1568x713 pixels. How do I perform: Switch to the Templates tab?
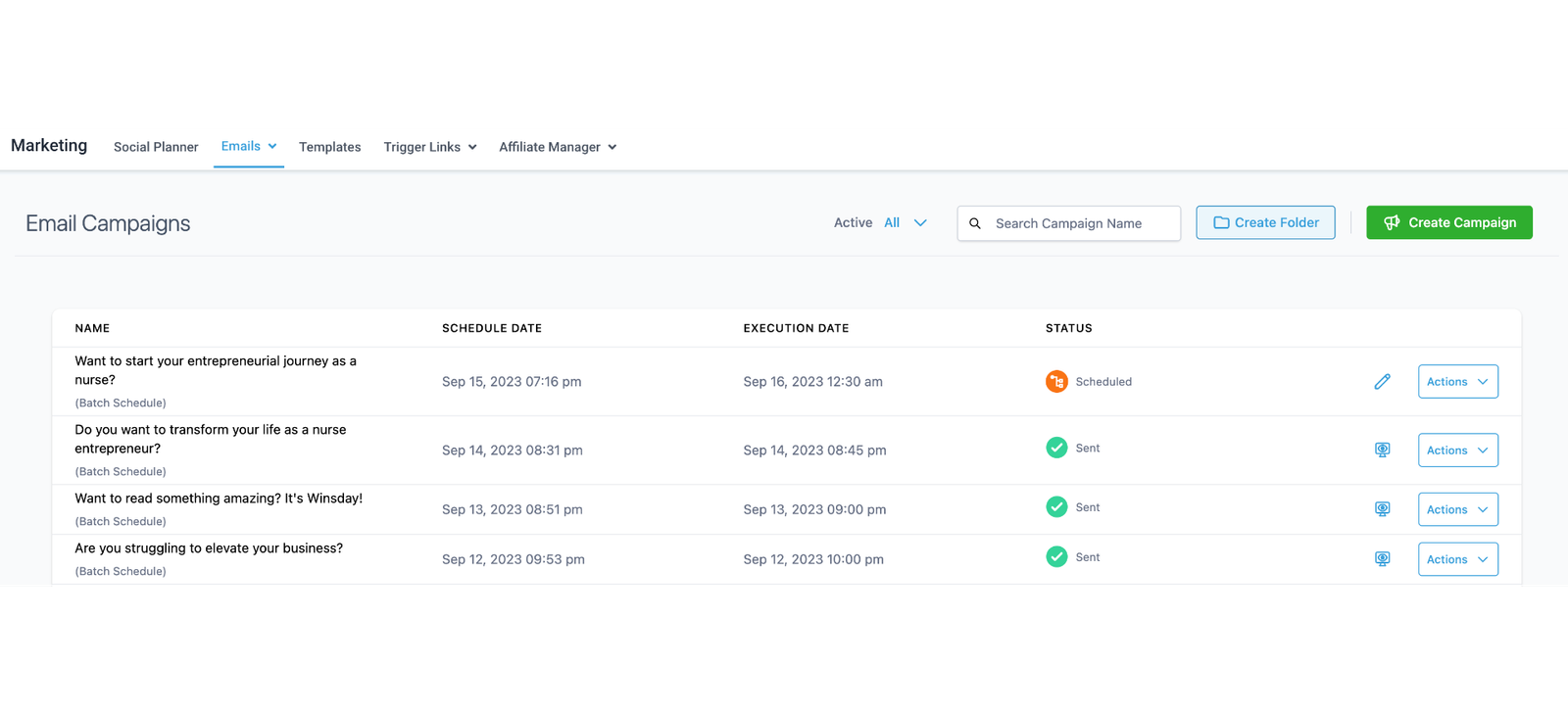329,147
